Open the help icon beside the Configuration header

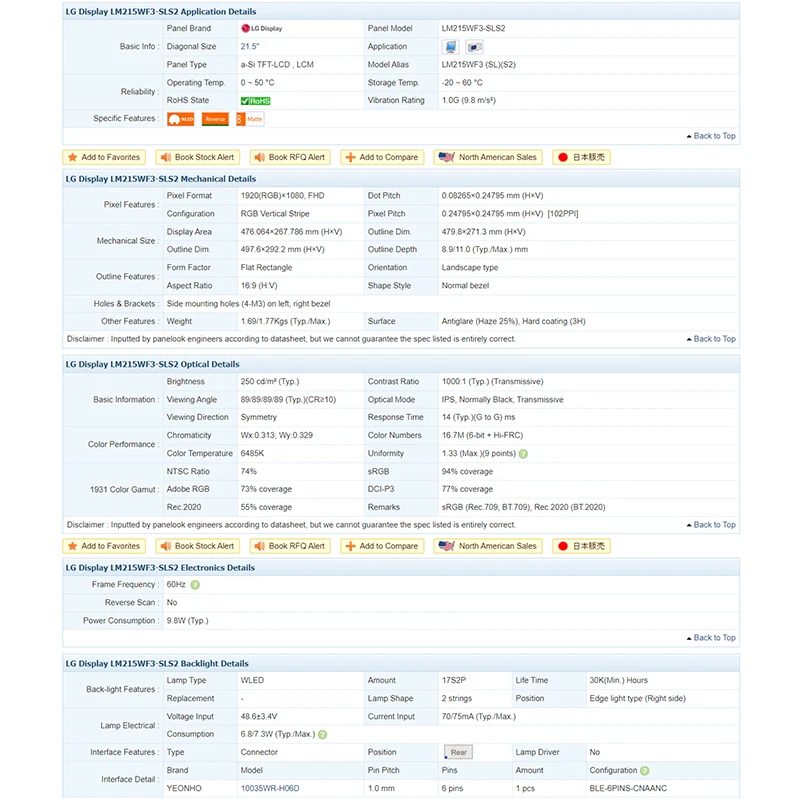point(645,770)
